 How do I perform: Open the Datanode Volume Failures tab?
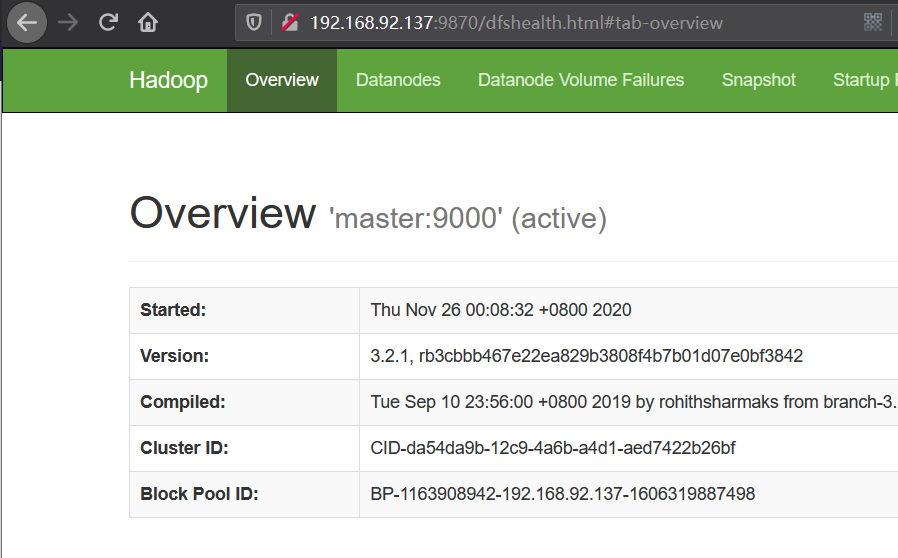[581, 80]
